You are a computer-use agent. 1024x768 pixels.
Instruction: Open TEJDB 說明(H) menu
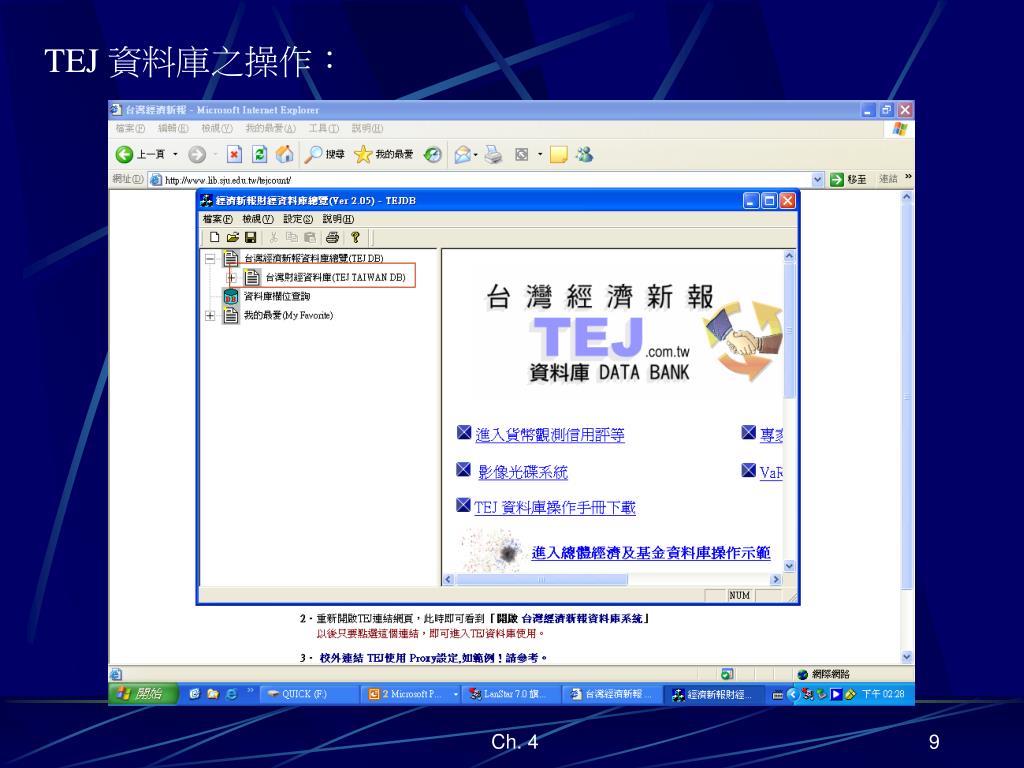click(x=338, y=219)
